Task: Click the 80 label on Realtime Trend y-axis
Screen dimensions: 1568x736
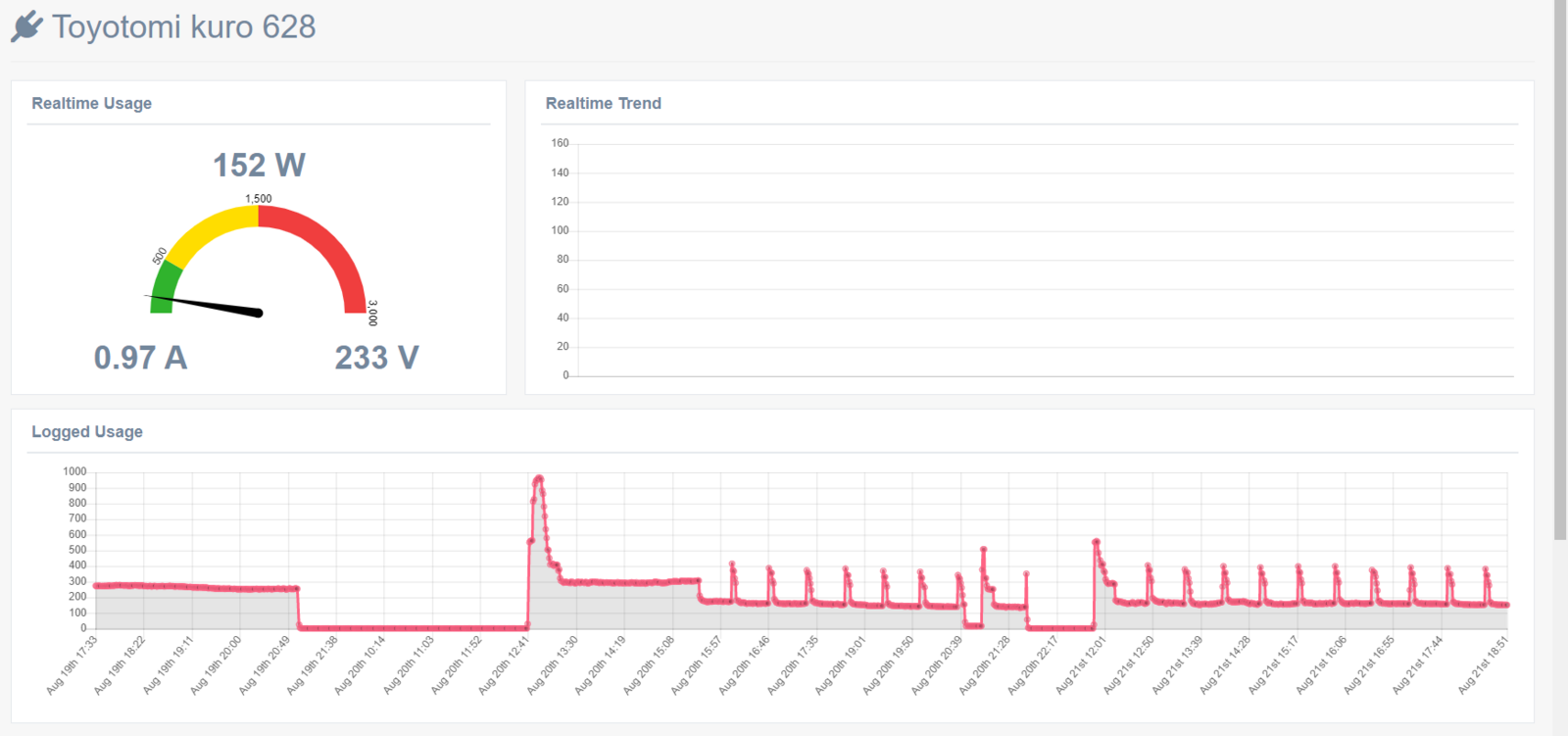Action: pos(563,260)
